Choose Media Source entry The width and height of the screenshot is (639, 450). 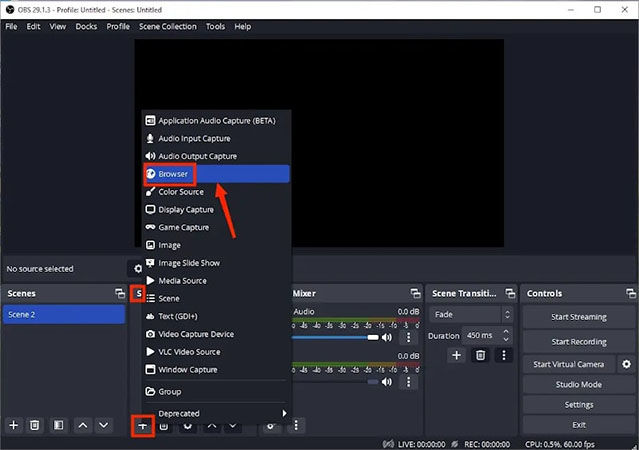[216, 280]
